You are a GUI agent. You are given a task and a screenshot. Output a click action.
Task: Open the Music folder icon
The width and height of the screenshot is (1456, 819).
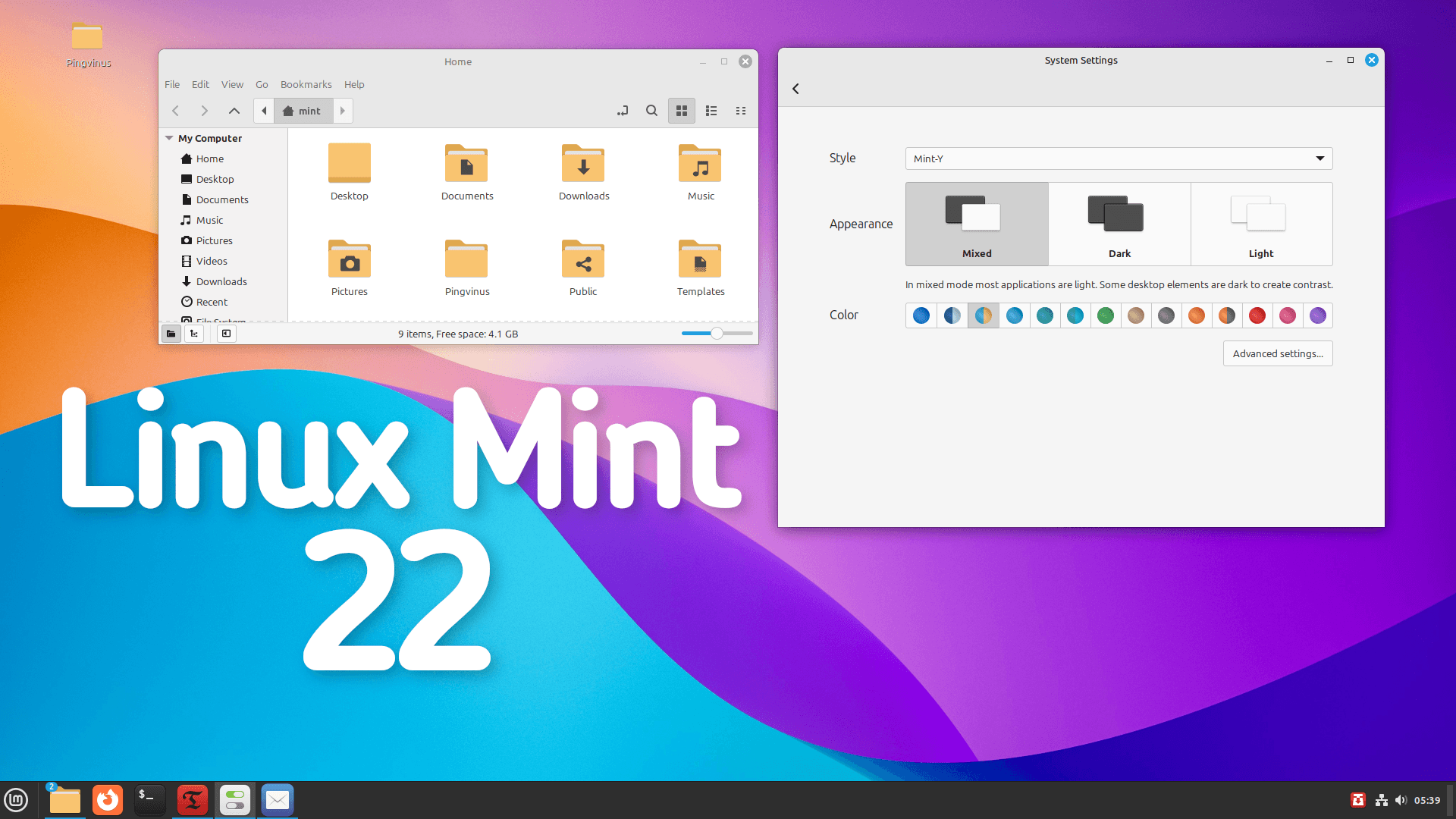point(701,171)
